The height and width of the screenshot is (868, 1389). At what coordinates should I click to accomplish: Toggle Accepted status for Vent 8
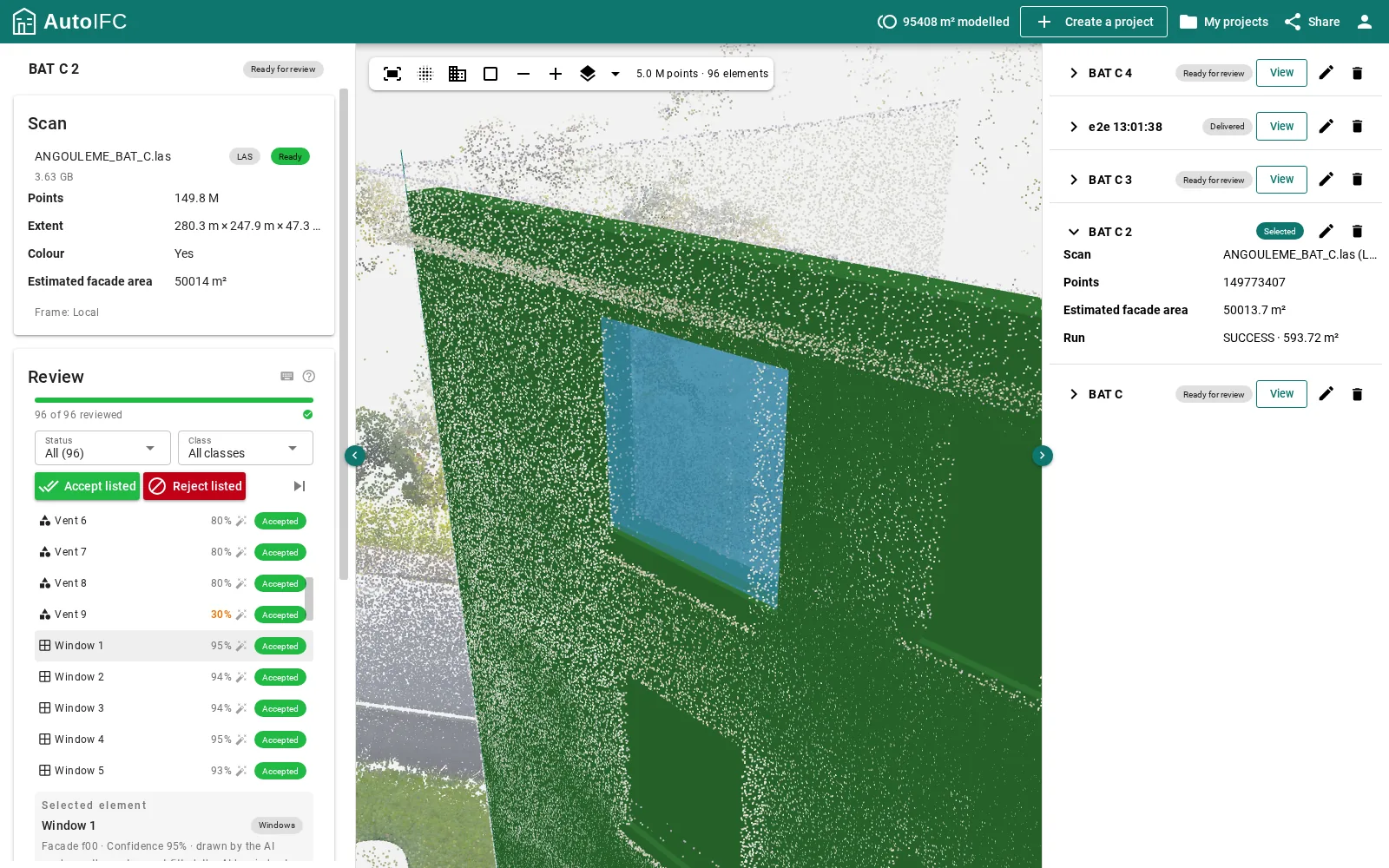click(280, 584)
